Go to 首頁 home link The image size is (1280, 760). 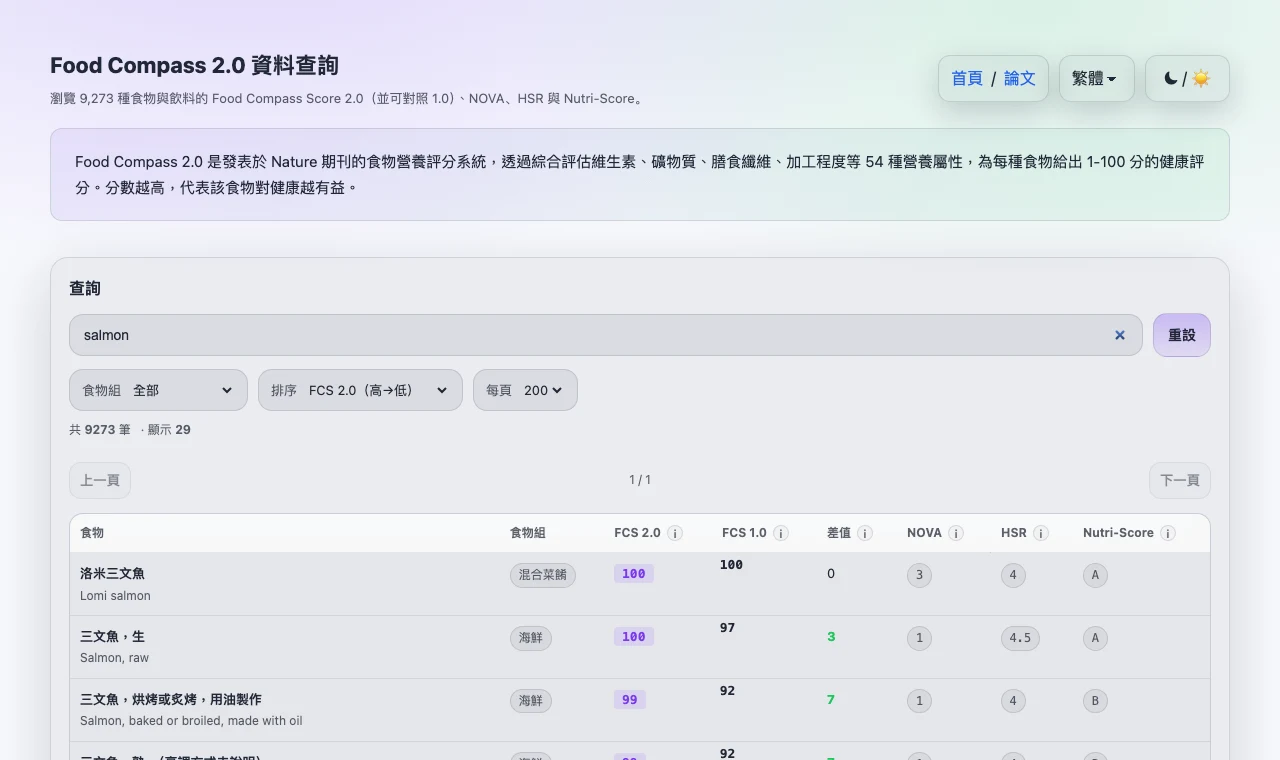coord(966,78)
